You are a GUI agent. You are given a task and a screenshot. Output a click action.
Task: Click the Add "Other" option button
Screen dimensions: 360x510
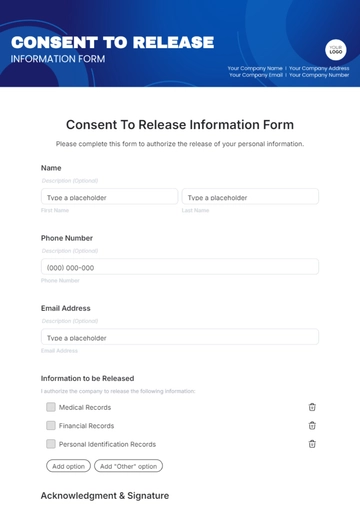click(128, 466)
